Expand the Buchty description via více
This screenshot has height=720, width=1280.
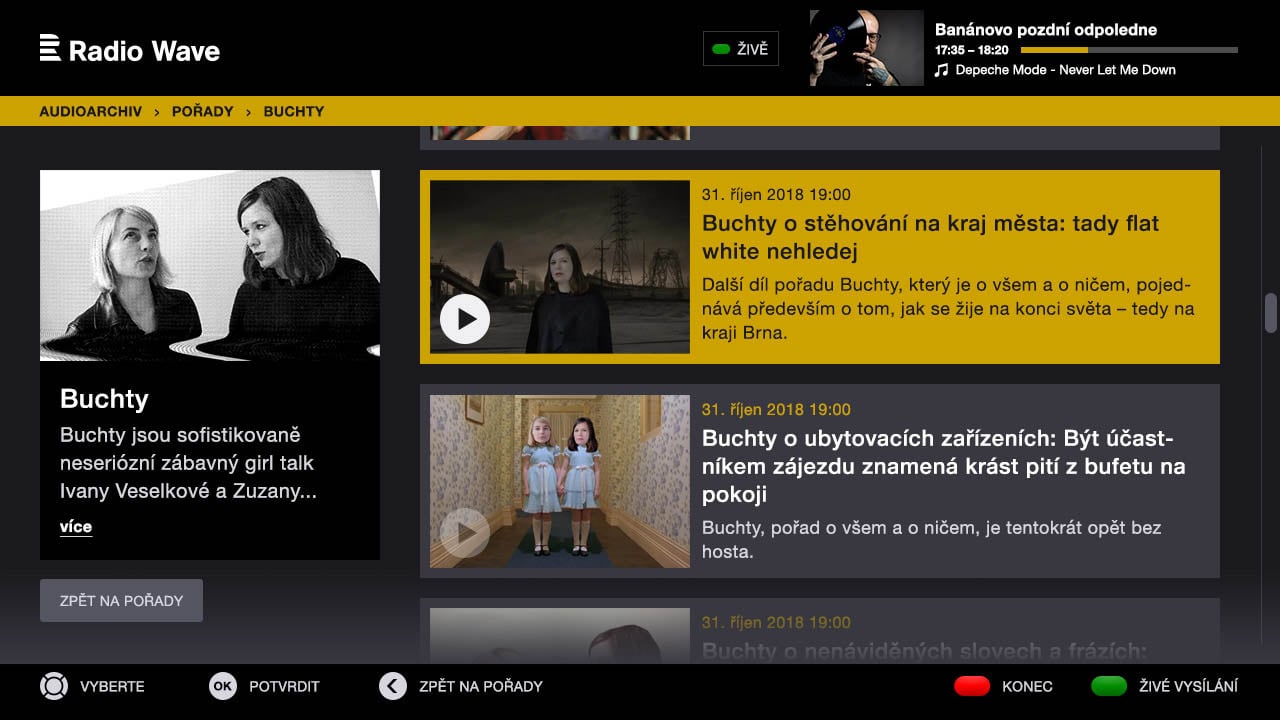pos(76,526)
